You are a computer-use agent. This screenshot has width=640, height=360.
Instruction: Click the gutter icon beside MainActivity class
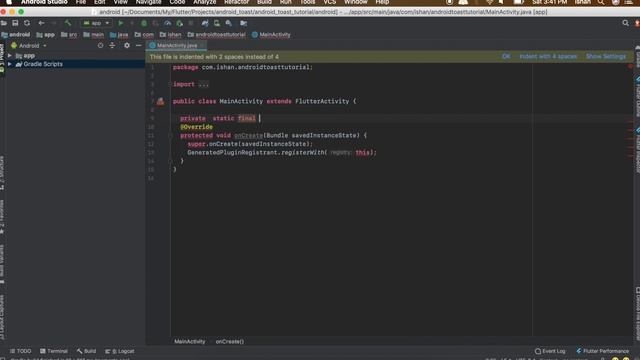[x=160, y=101]
